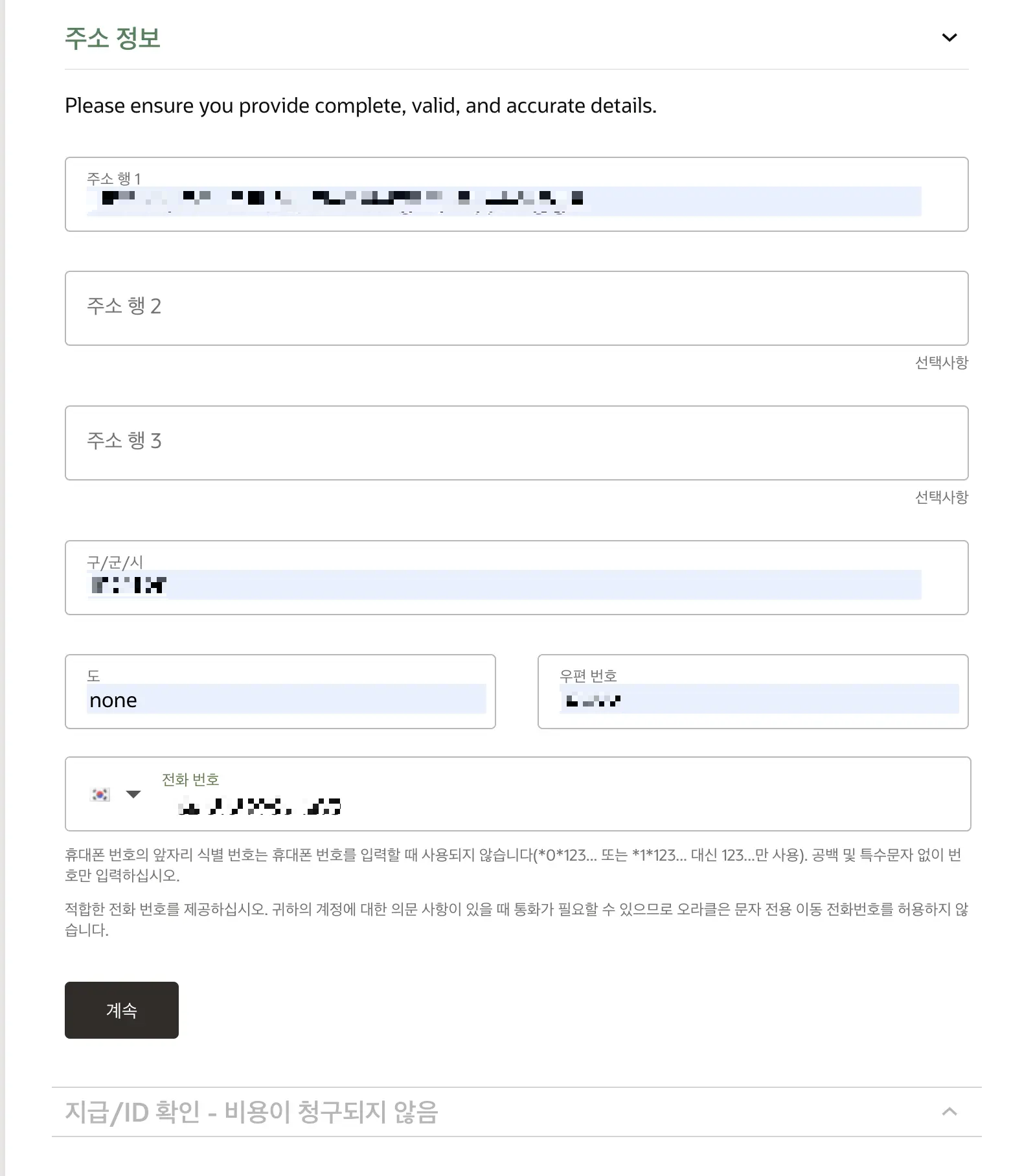1022x1176 pixels.
Task: Click the 선택사항 label under 주소 행 3
Action: click(942, 498)
